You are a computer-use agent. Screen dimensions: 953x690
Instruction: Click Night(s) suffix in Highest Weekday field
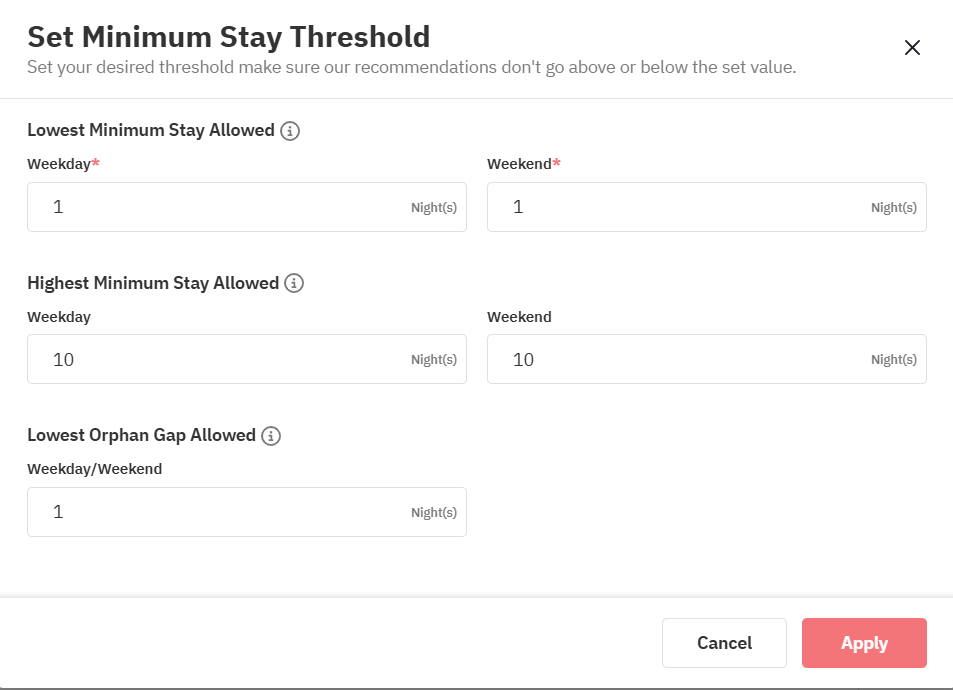click(433, 360)
